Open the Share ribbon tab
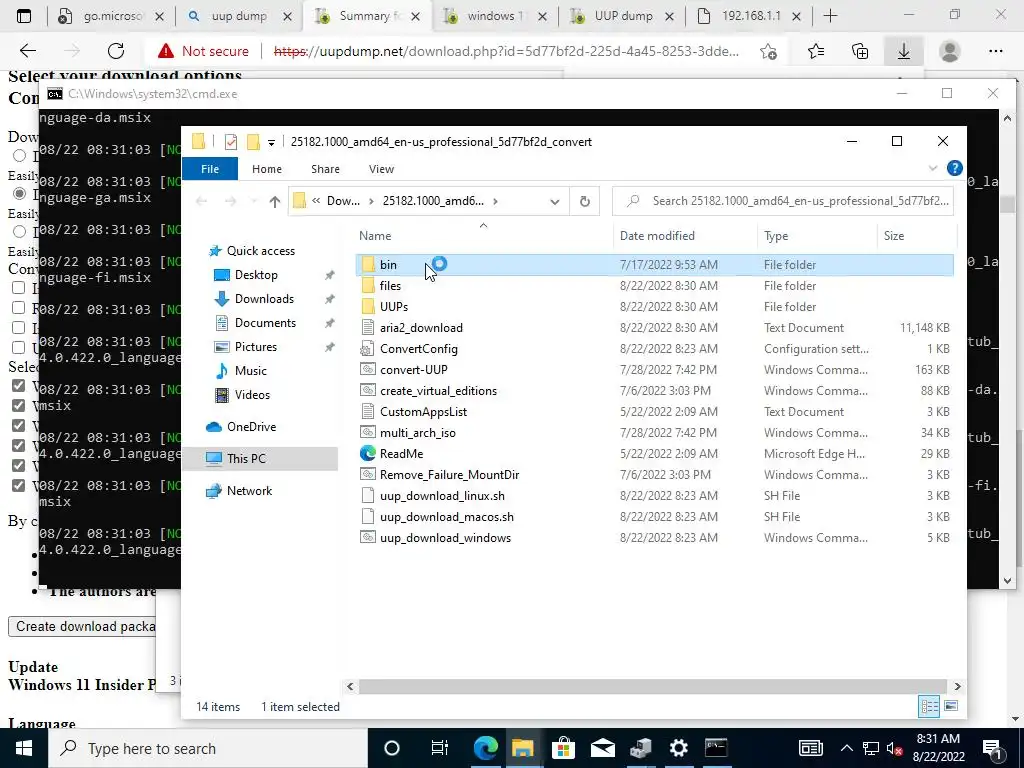Viewport: 1024px width, 768px height. tap(325, 169)
